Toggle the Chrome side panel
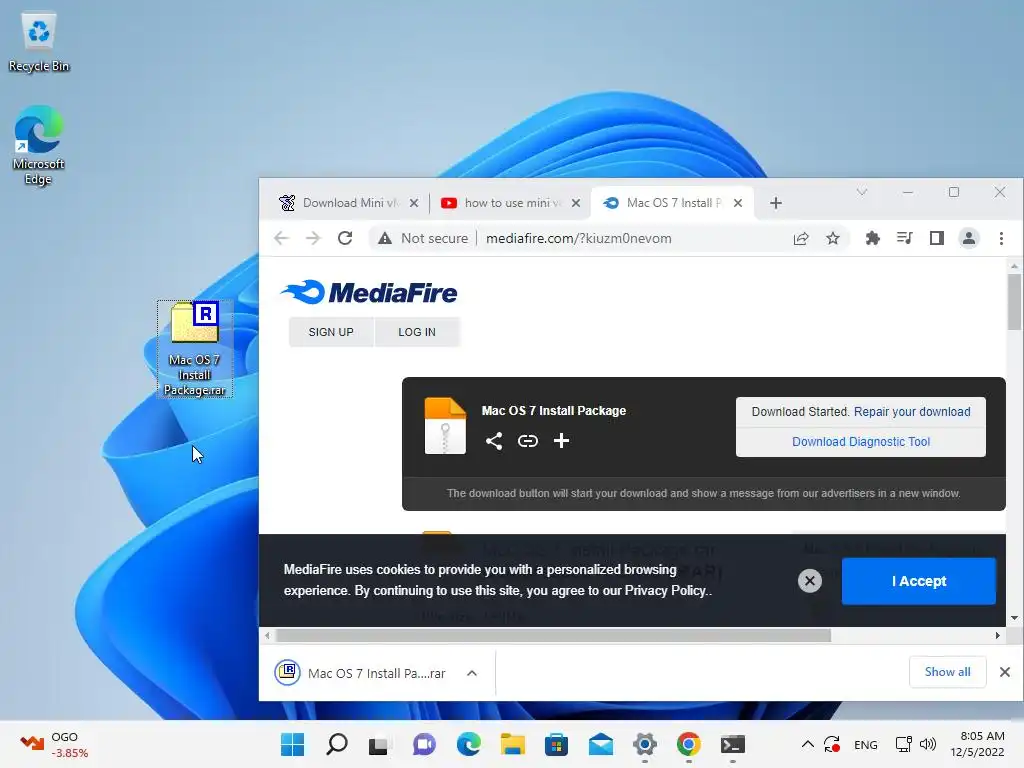 [936, 238]
